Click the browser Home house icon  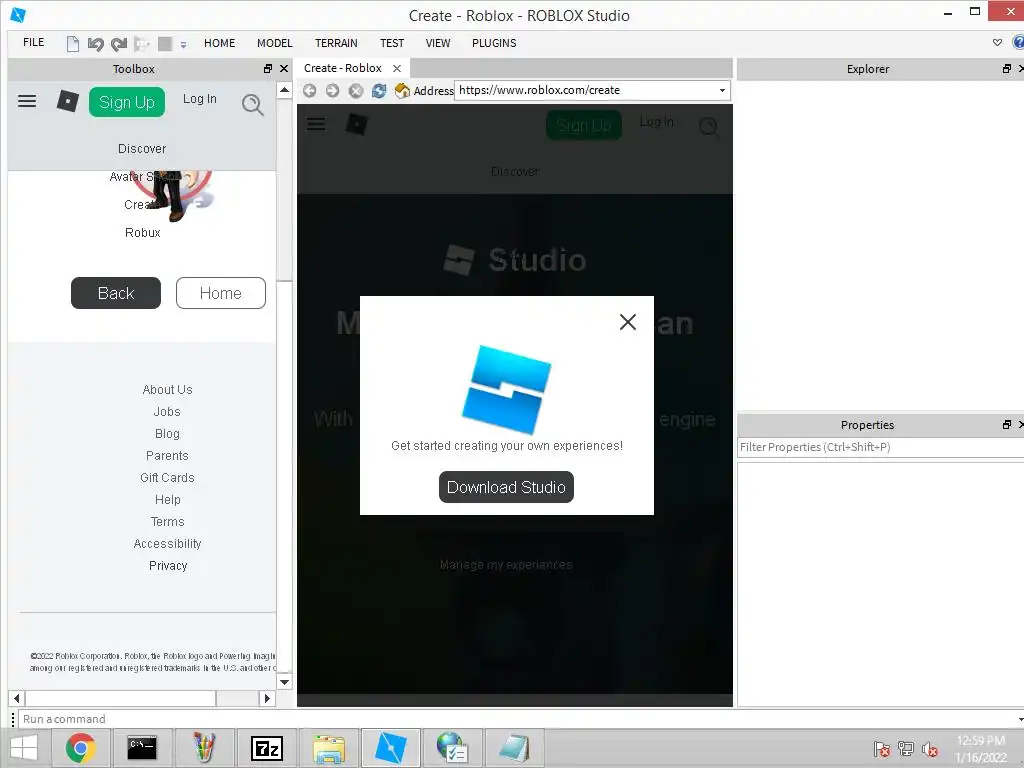click(x=402, y=91)
